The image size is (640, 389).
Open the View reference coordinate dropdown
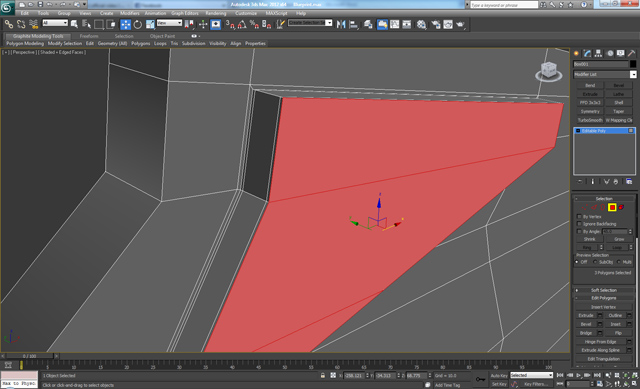point(169,23)
